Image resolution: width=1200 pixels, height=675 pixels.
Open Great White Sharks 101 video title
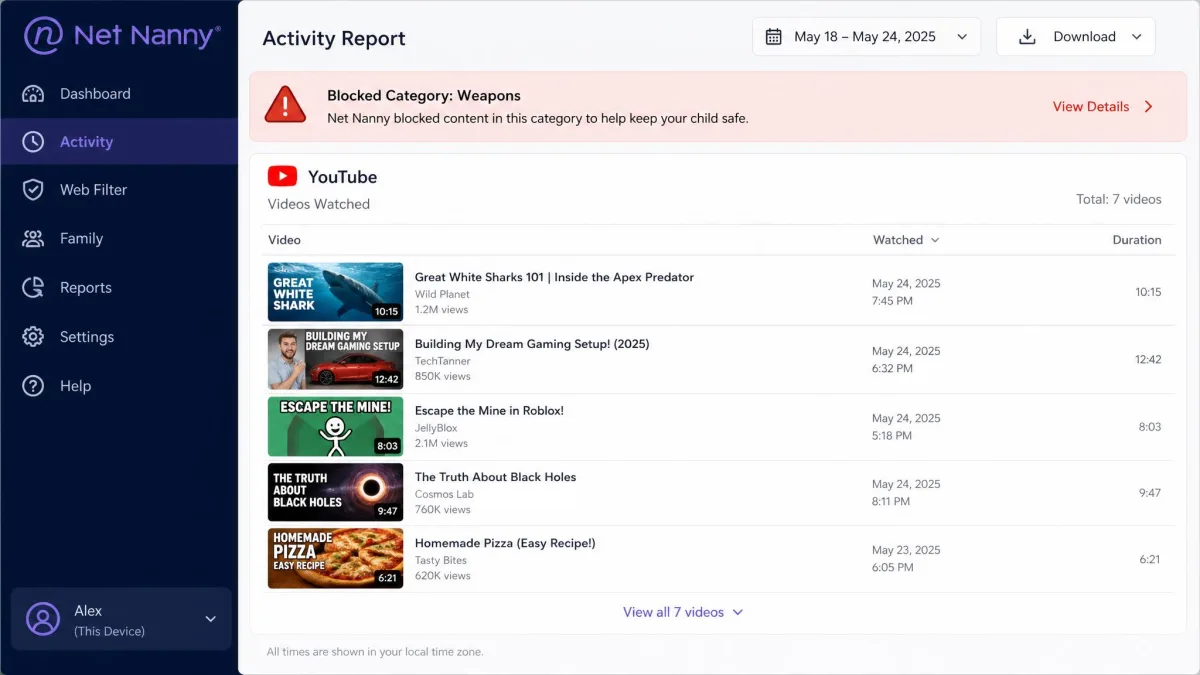pyautogui.click(x=554, y=277)
